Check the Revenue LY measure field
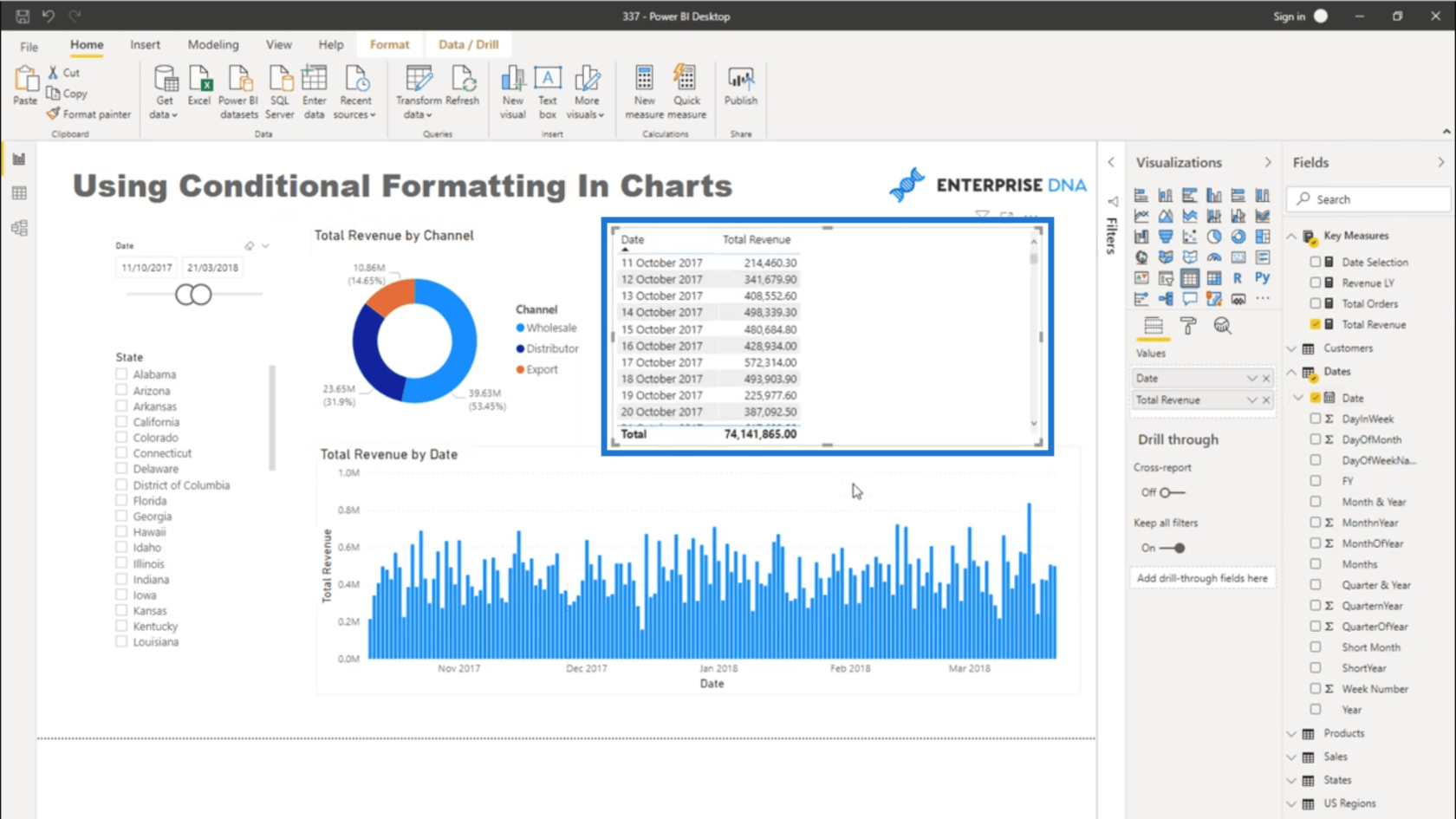This screenshot has height=819, width=1456. [1316, 283]
